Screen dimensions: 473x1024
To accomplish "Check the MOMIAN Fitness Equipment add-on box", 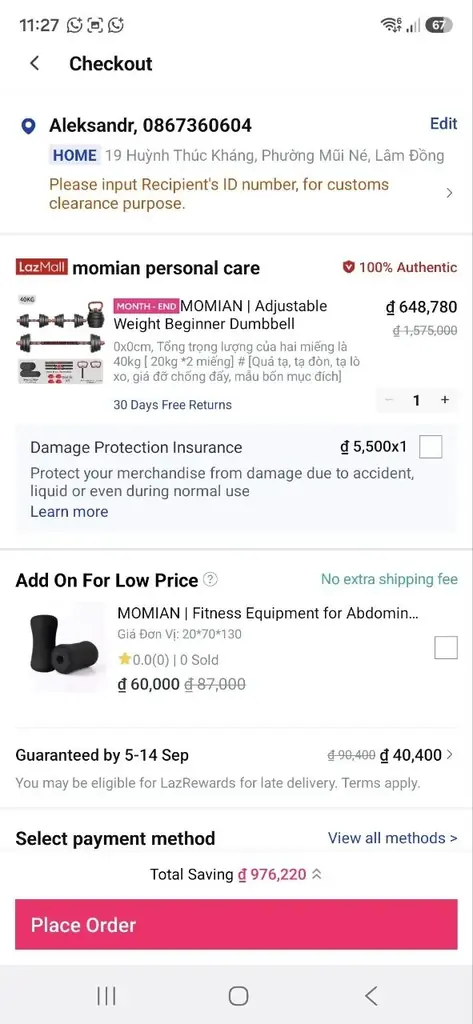I will 446,648.
